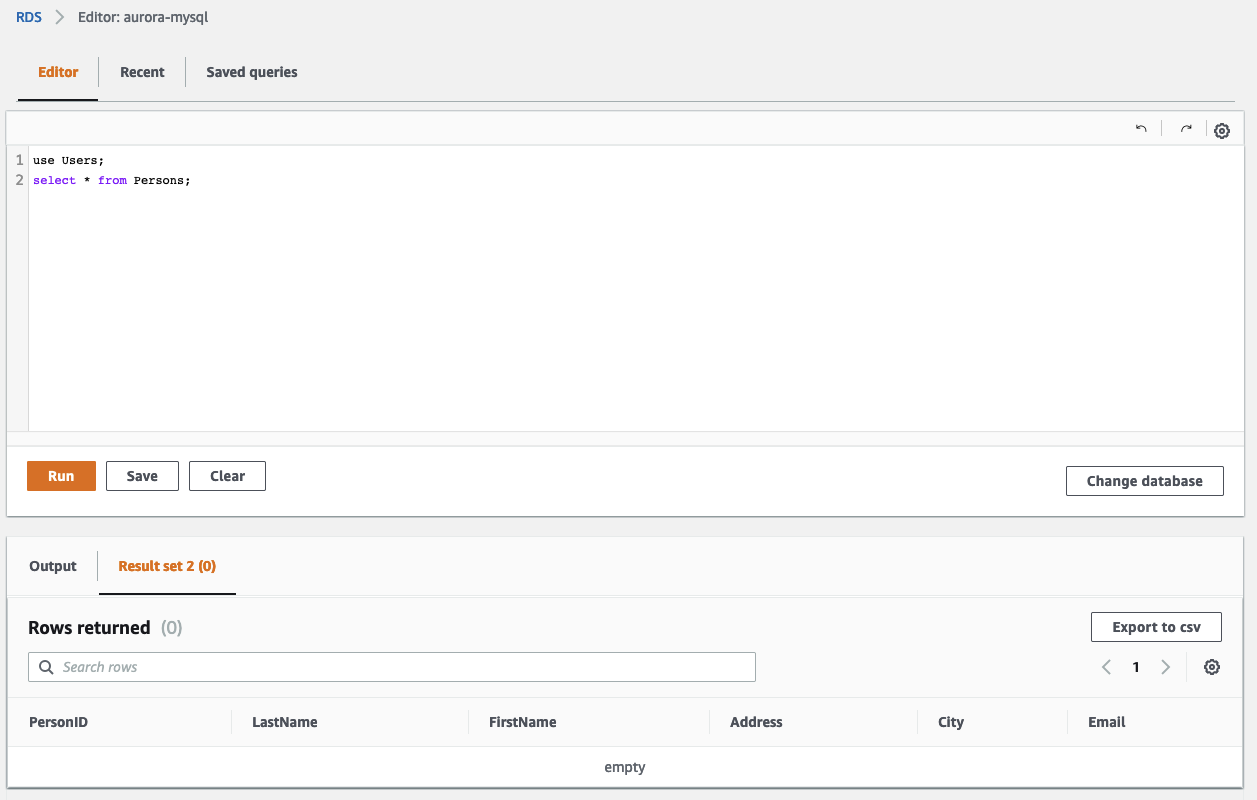The image size is (1257, 800).
Task: Run the SQL query
Action: click(x=61, y=476)
